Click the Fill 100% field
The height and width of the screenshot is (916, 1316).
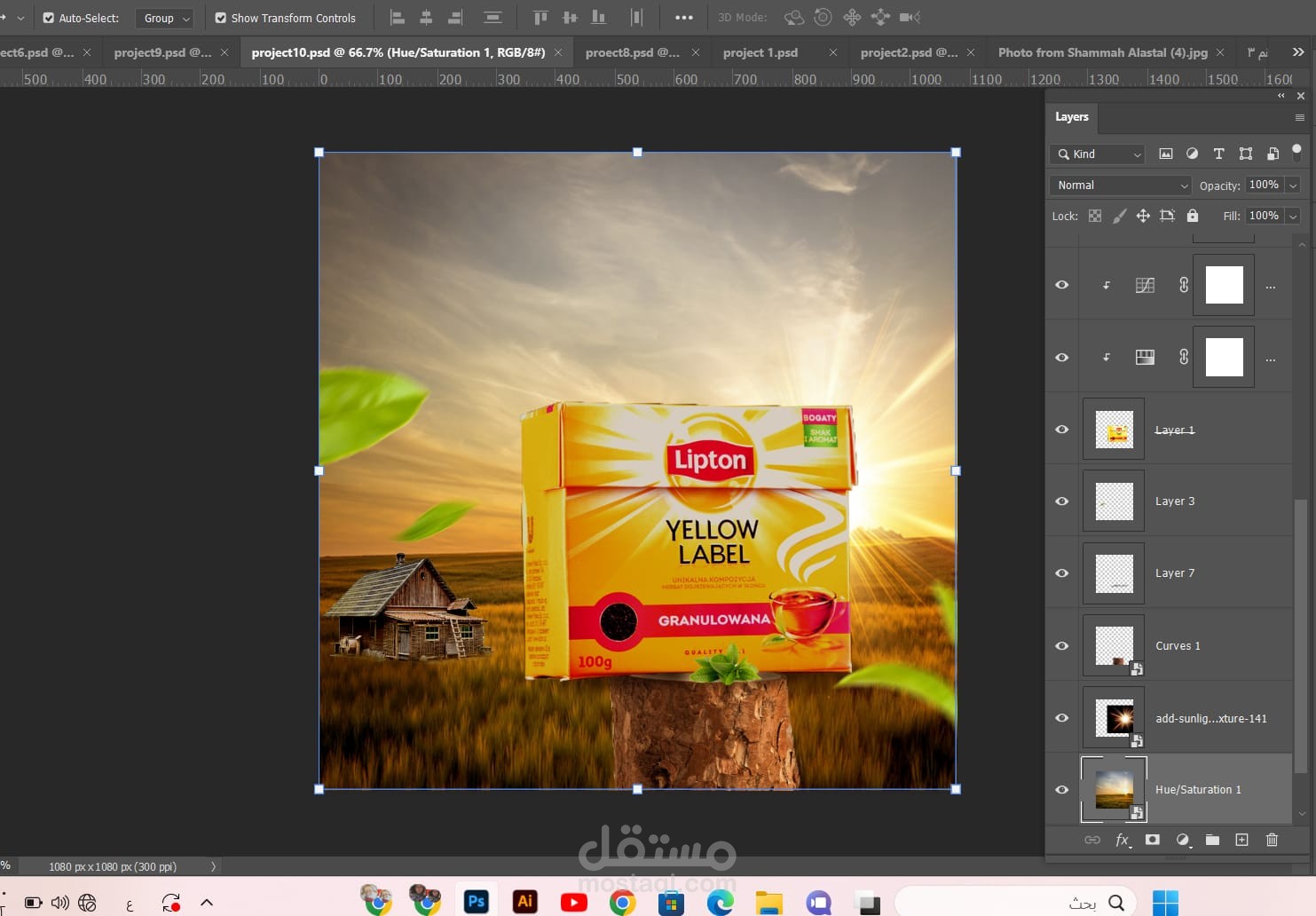[x=1264, y=216]
